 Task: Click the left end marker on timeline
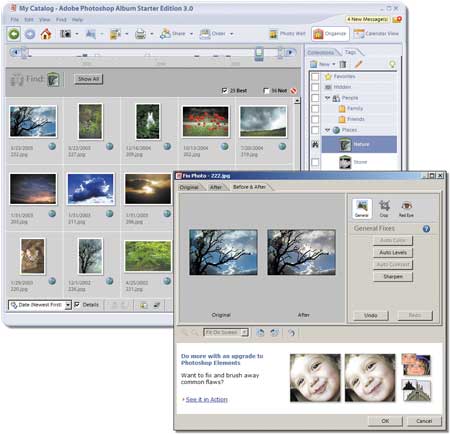(25, 53)
